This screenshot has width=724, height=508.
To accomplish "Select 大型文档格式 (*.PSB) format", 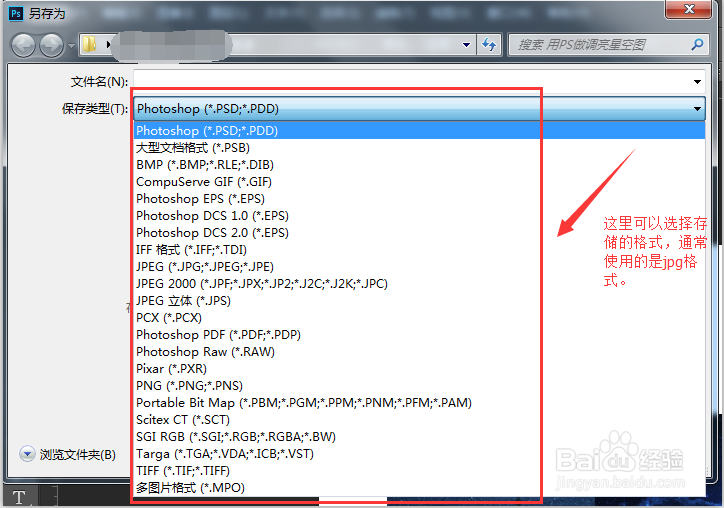I will tap(419, 148).
